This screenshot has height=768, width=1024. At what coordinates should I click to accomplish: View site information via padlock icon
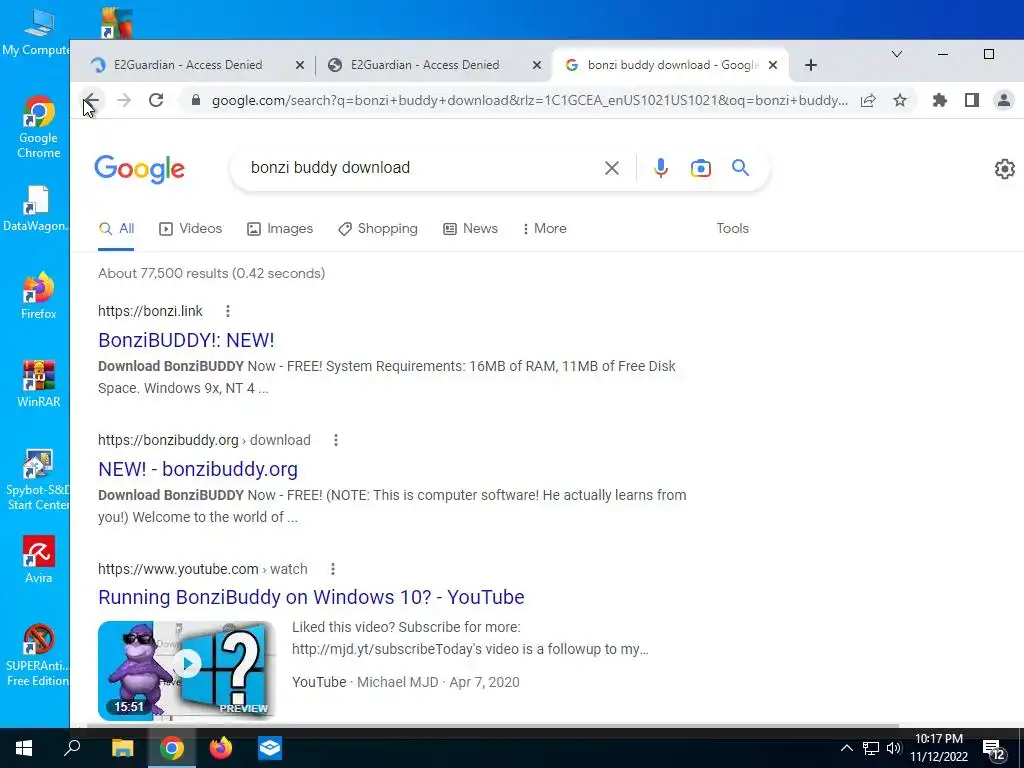tap(195, 101)
